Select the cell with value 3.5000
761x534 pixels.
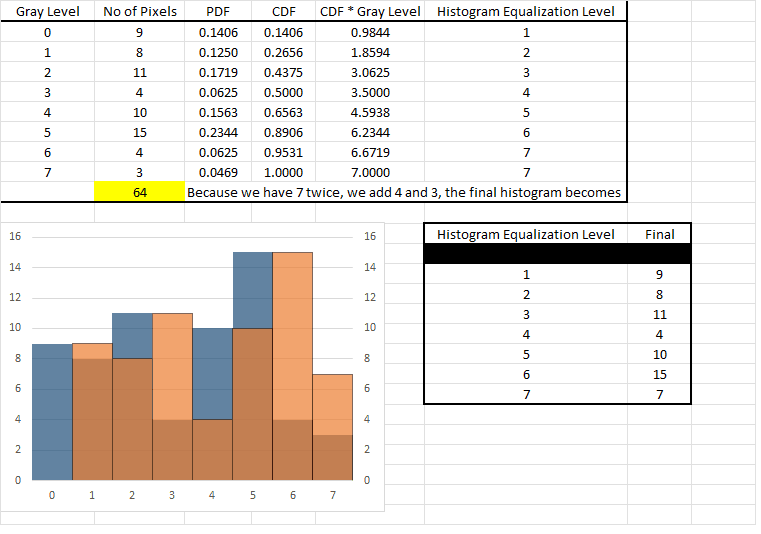370,92
